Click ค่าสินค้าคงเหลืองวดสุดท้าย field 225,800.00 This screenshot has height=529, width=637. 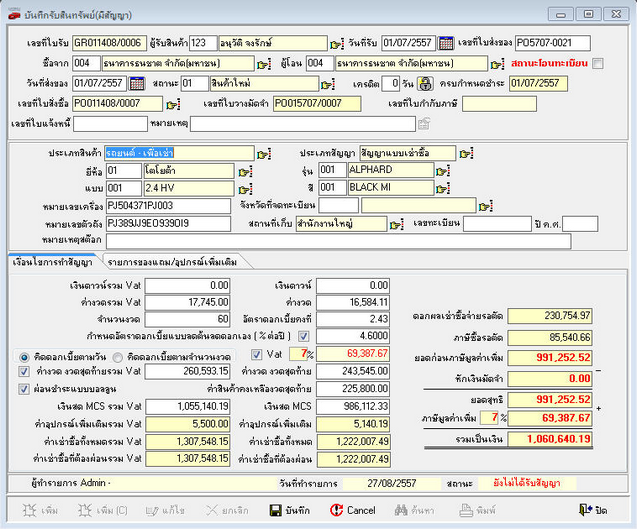[x=353, y=389]
